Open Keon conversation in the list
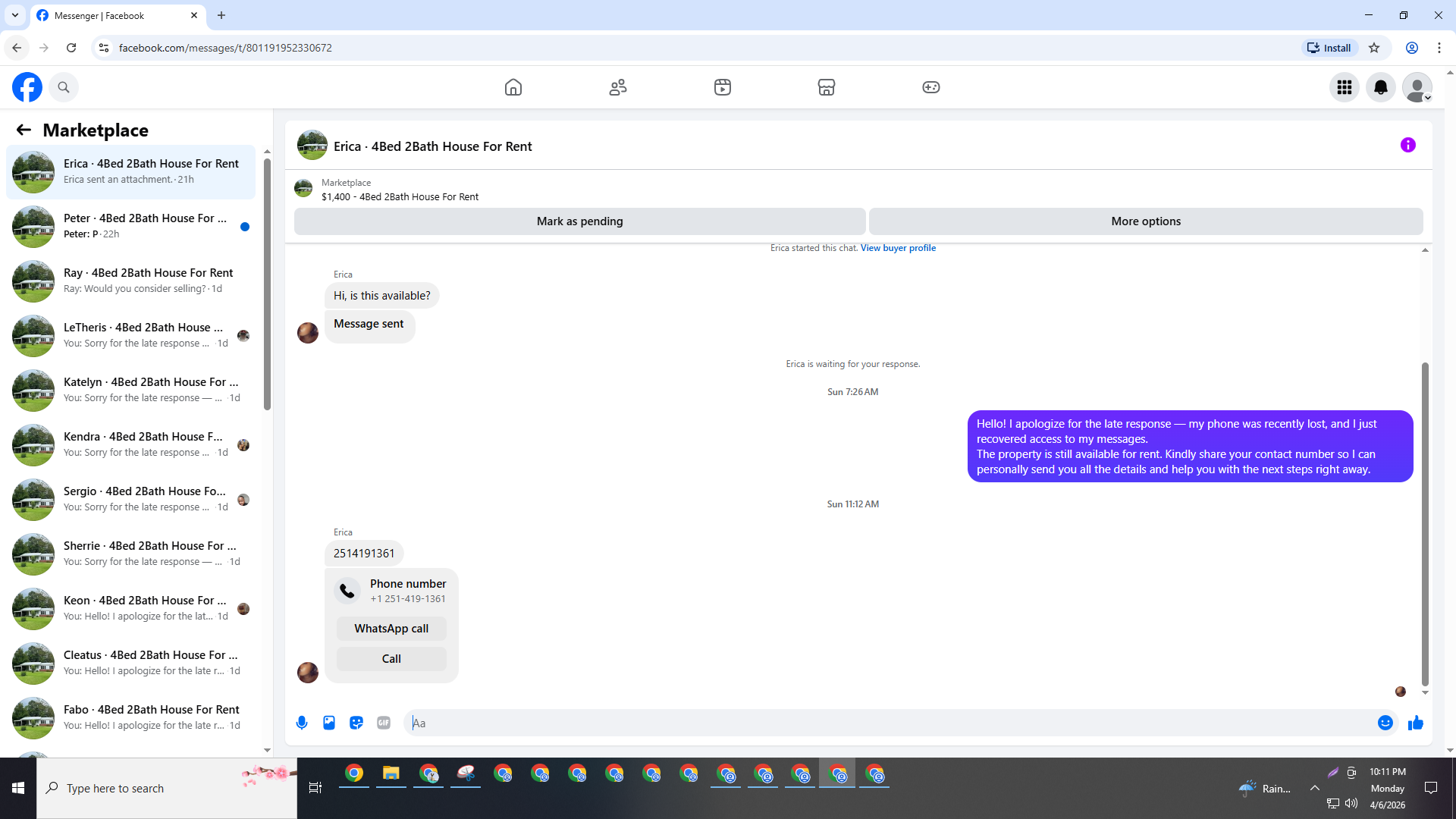Screen dimensions: 1456x819 pos(131,608)
